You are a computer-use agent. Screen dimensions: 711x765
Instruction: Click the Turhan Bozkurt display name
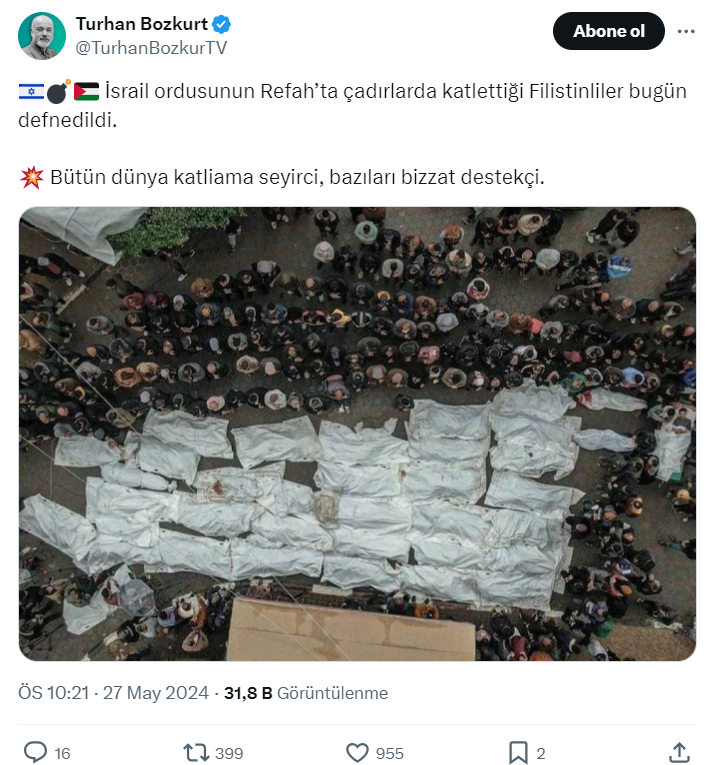(142, 24)
